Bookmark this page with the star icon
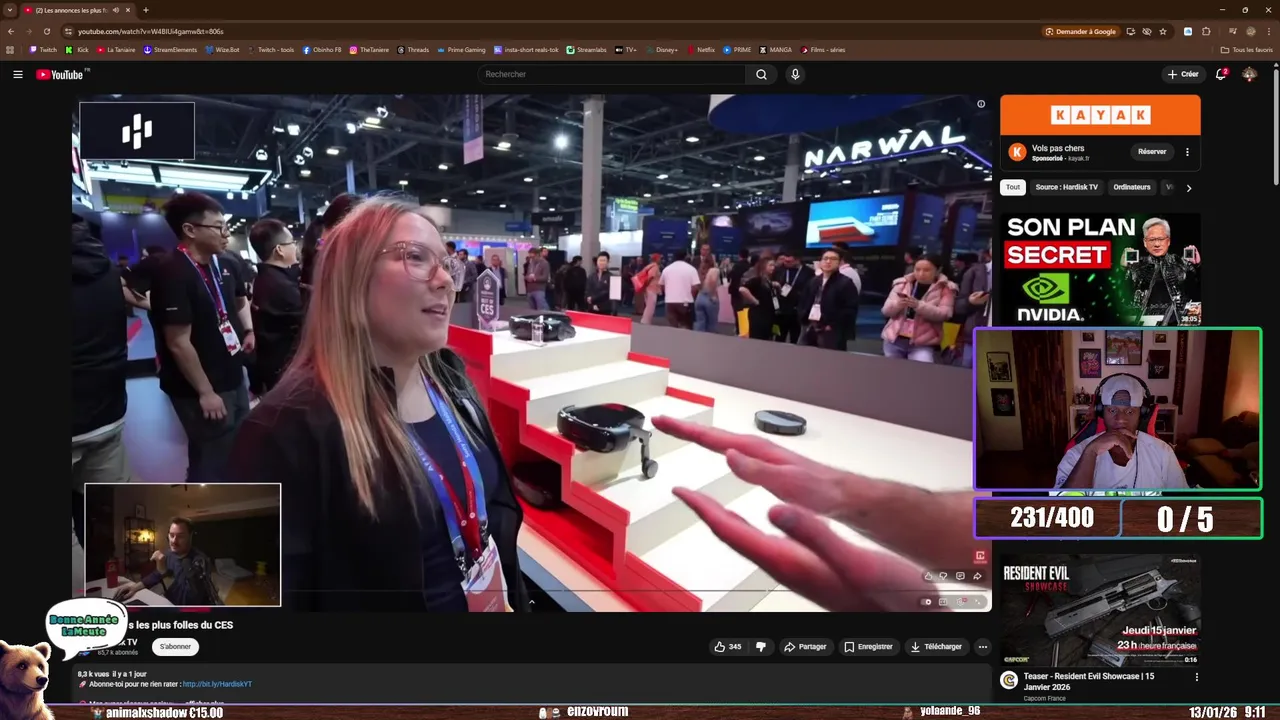Viewport: 1280px width, 720px height. [1163, 31]
